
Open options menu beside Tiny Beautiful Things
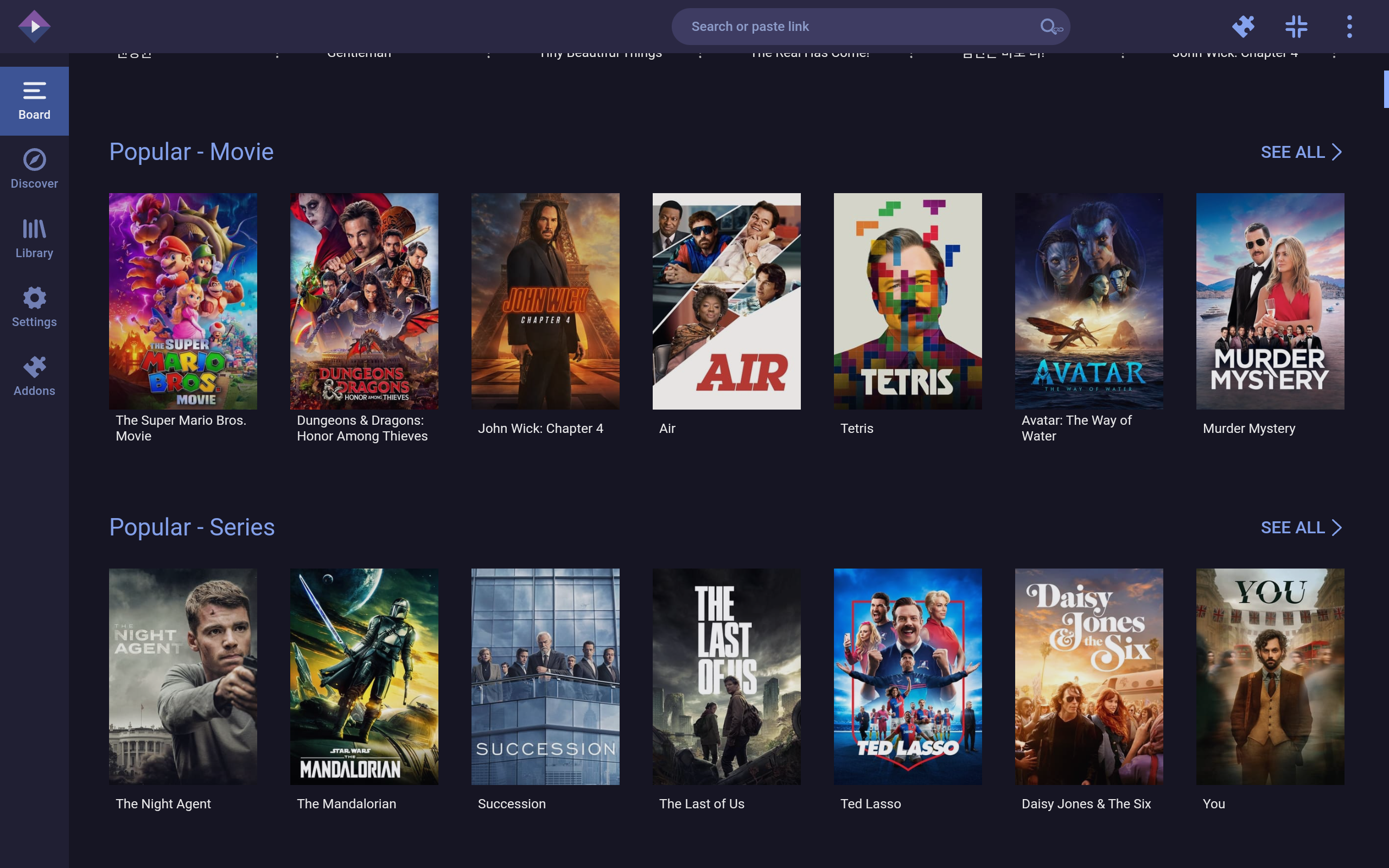coord(700,55)
